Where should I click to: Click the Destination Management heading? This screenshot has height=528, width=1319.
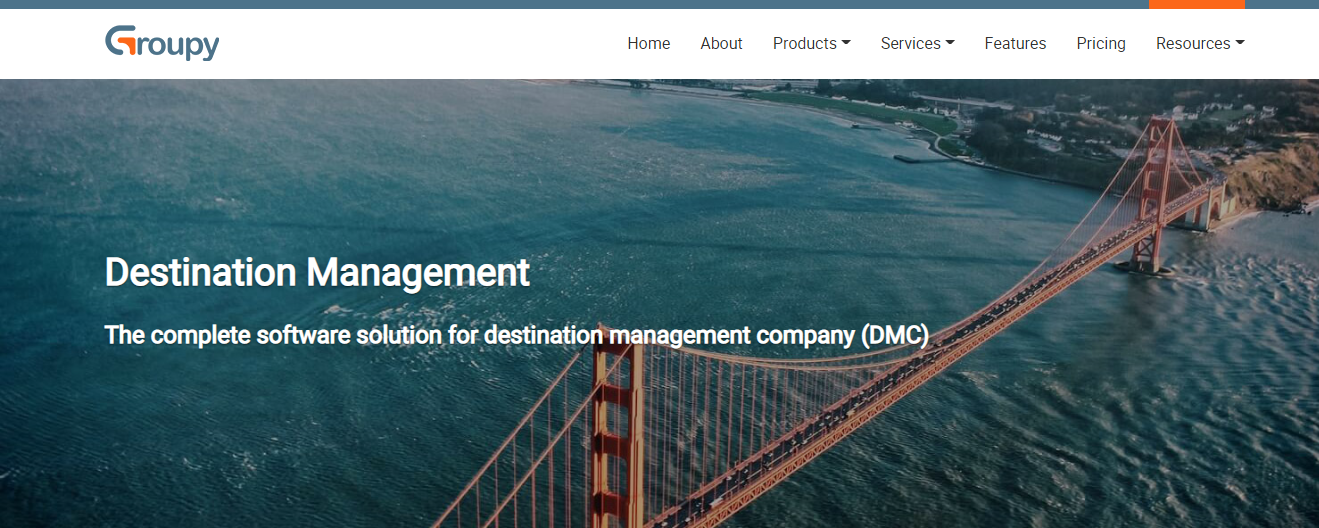317,272
